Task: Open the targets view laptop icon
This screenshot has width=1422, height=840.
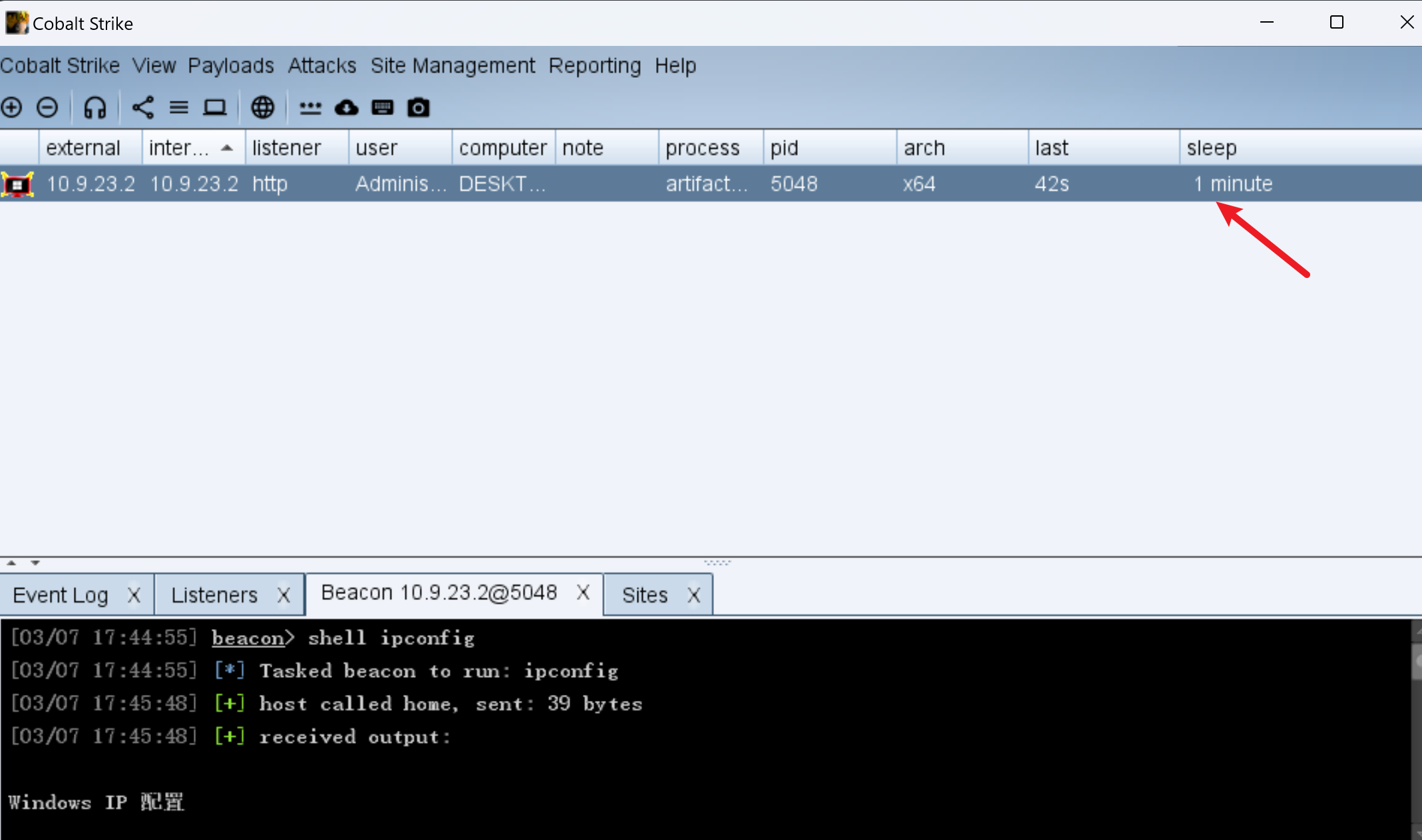Action: [x=214, y=107]
